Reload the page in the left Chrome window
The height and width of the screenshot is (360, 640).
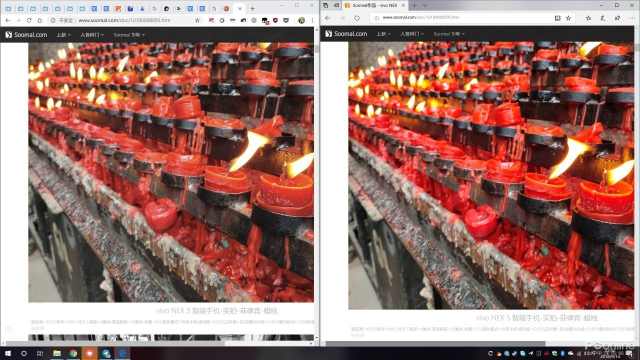29,20
